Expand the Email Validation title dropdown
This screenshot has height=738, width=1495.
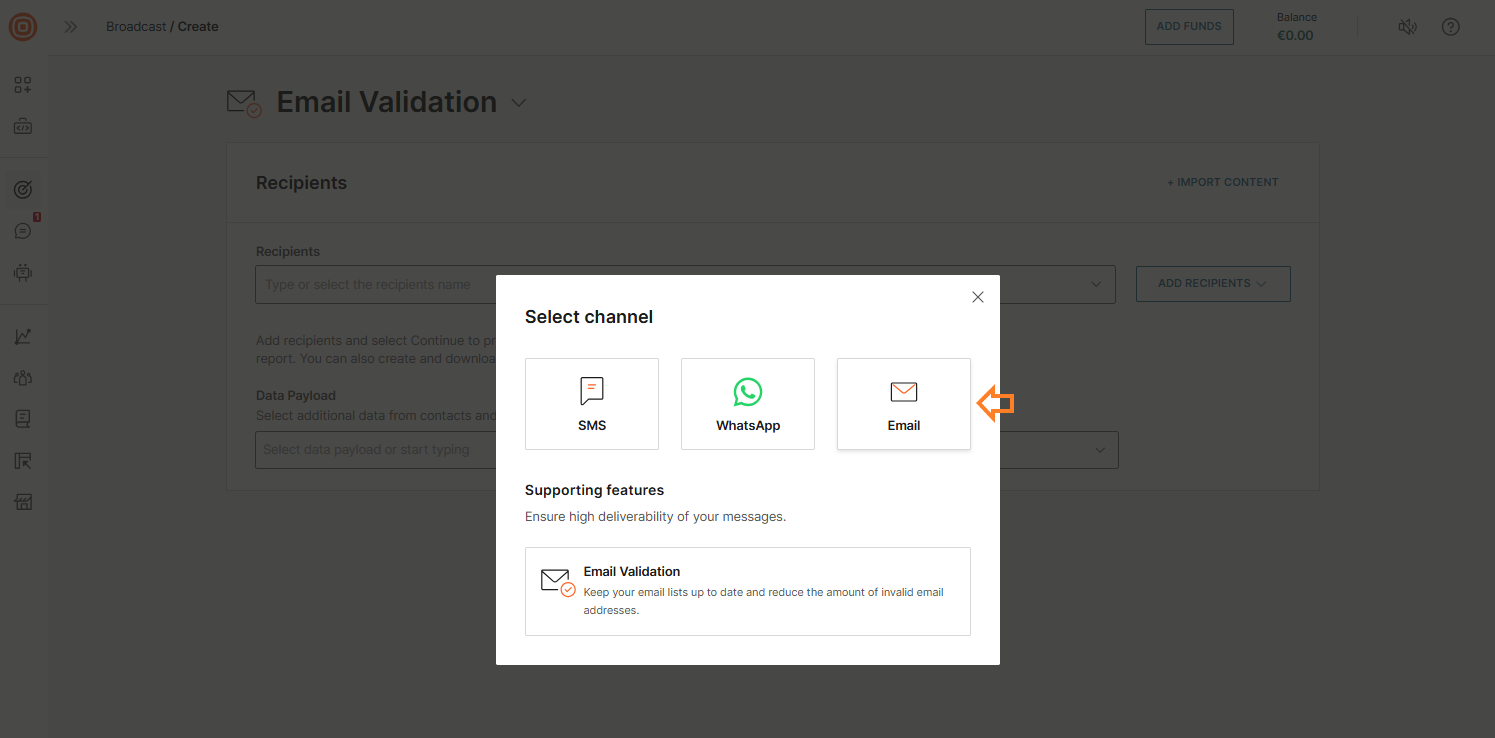[x=518, y=103]
